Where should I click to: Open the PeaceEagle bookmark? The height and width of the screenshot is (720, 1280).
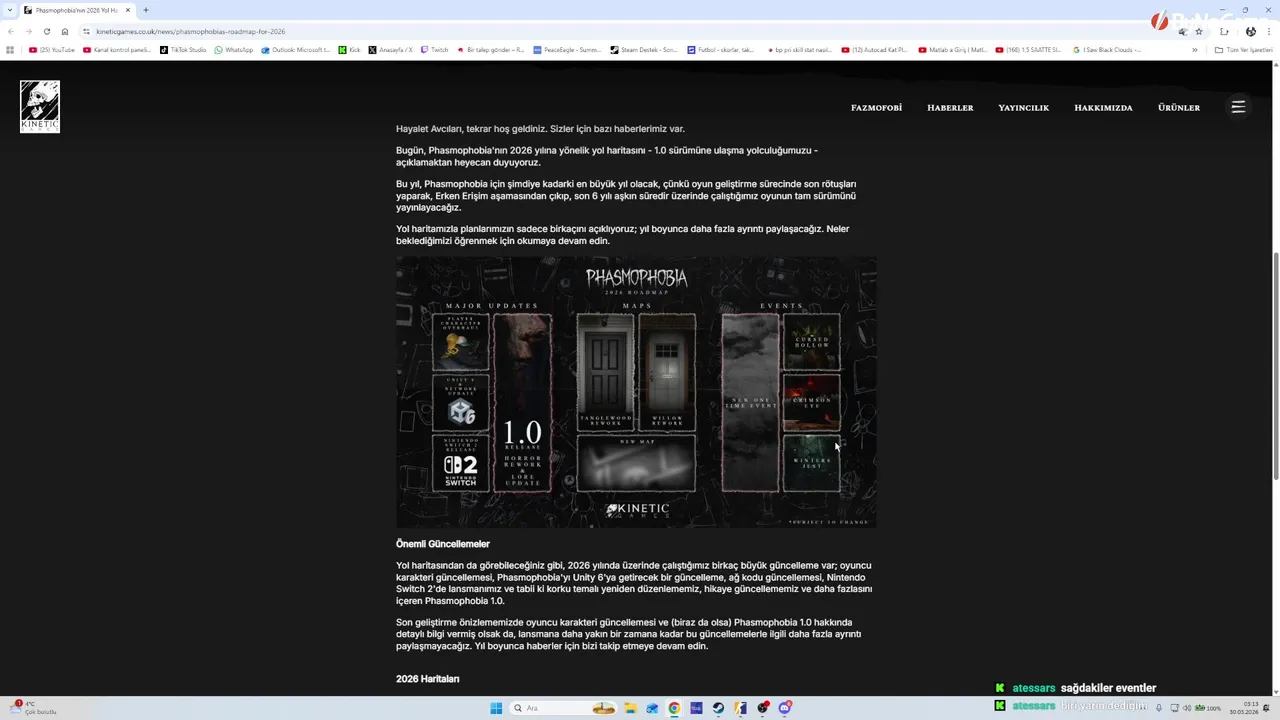click(567, 50)
